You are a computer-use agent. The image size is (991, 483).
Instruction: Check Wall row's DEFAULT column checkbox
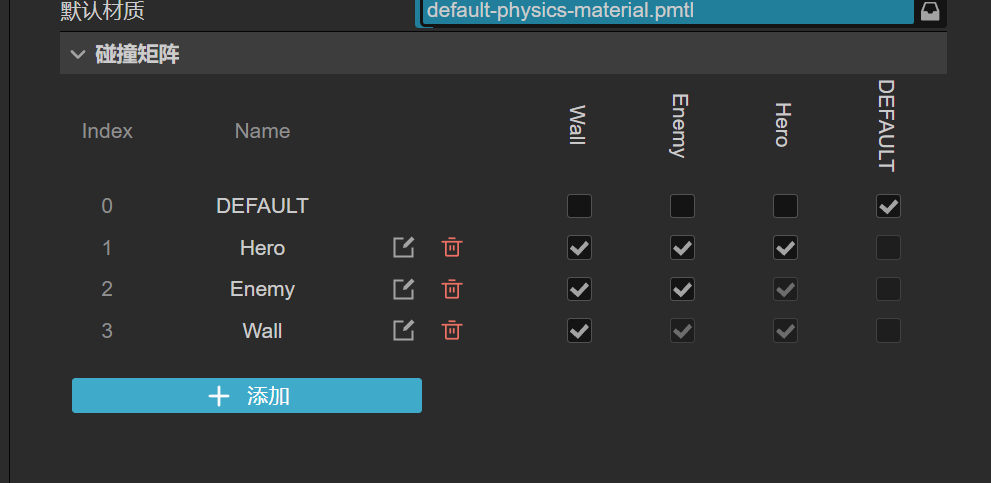(x=888, y=330)
